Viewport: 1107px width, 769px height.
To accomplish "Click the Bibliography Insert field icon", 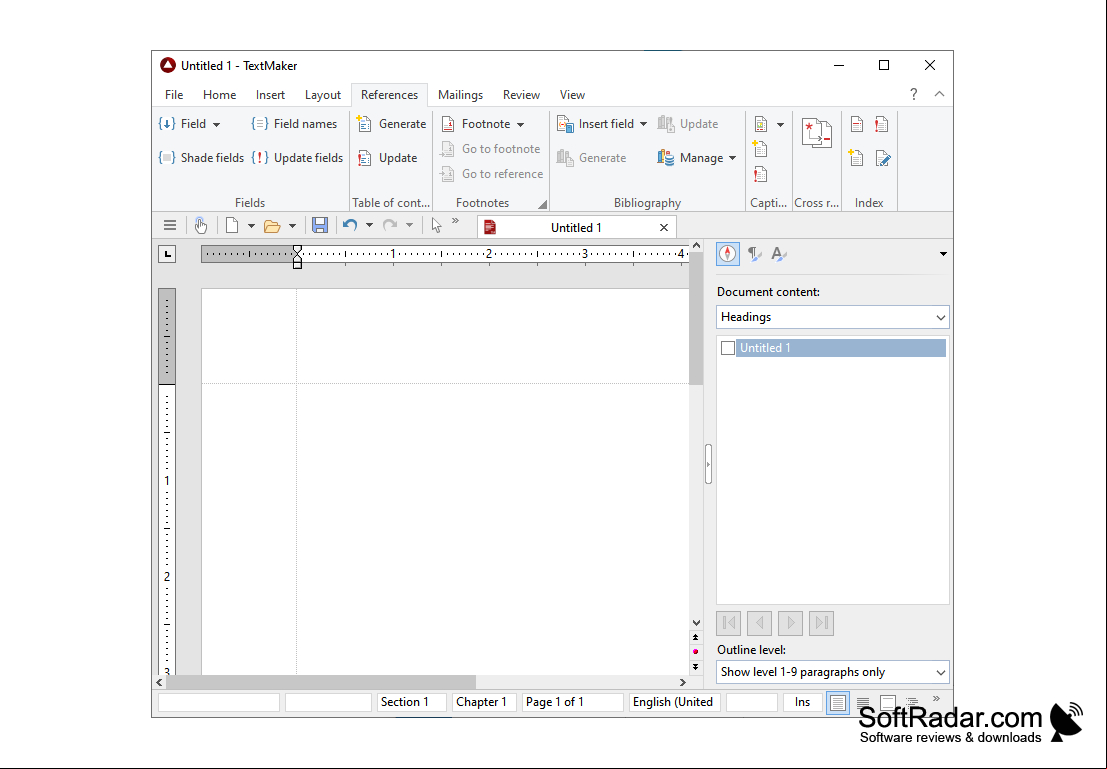I will tap(566, 124).
